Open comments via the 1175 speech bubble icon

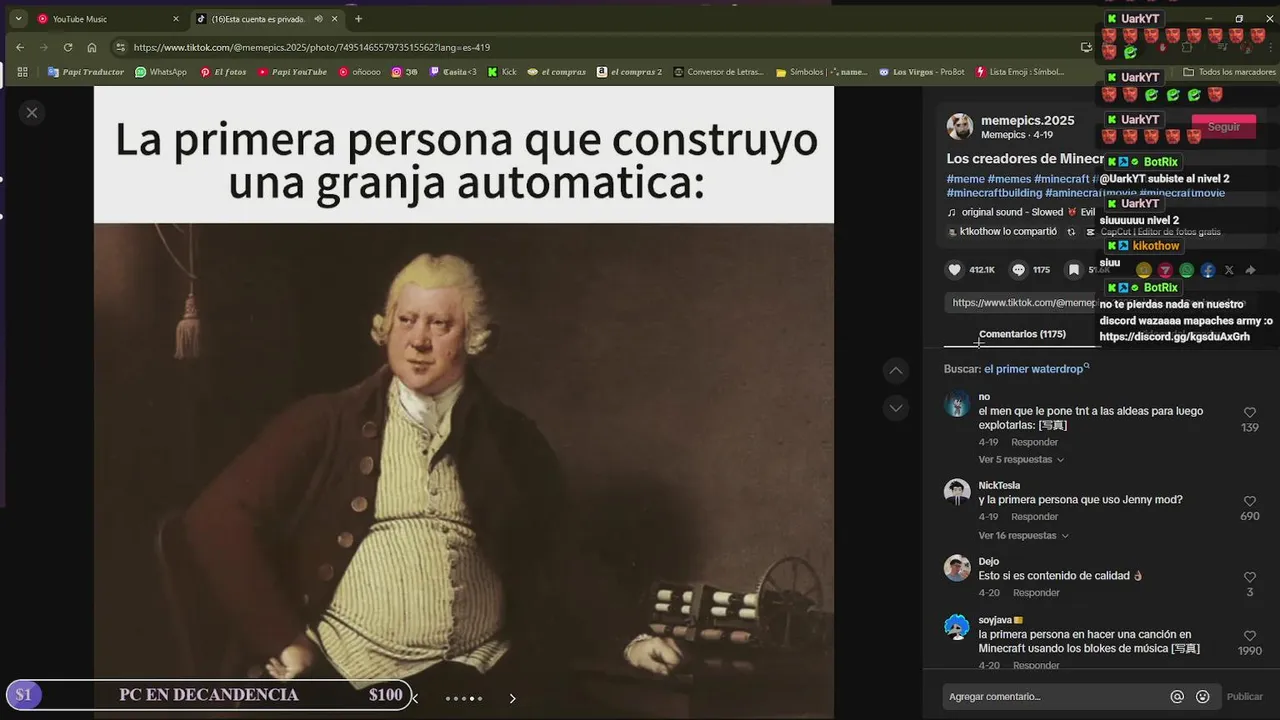coord(1018,270)
